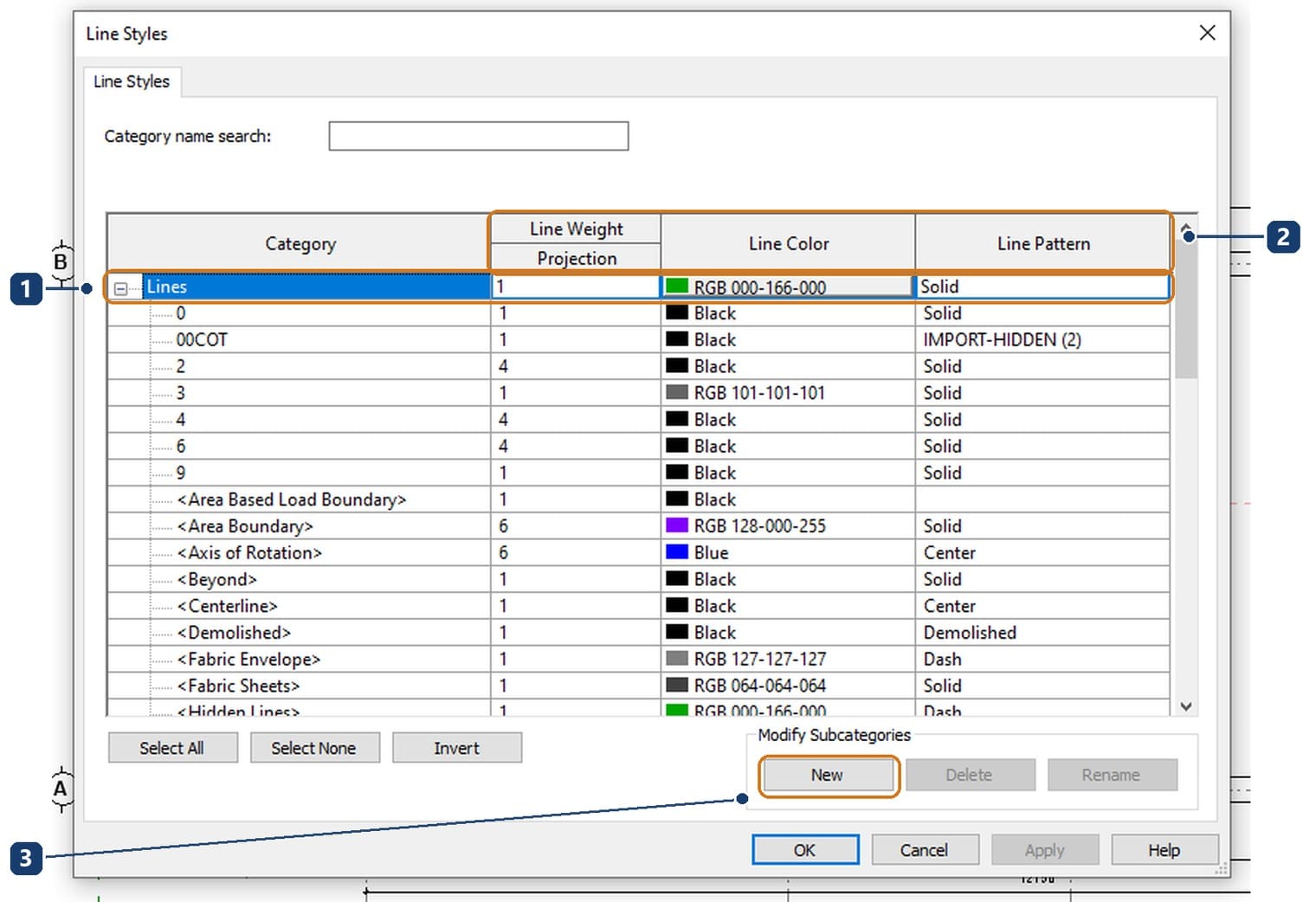Open the Dash pattern for Fabric Envelope
The height and width of the screenshot is (902, 1316).
coord(1042,659)
